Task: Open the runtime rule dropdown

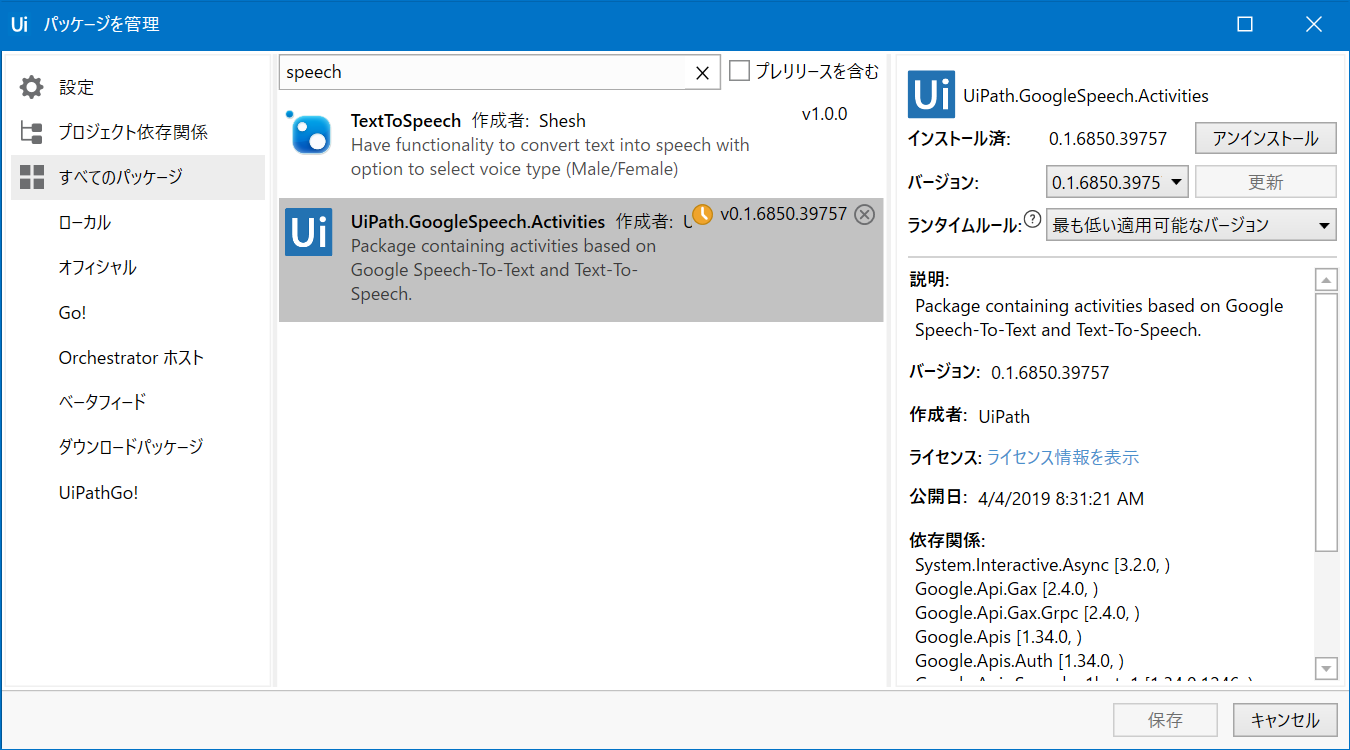Action: click(x=1191, y=225)
